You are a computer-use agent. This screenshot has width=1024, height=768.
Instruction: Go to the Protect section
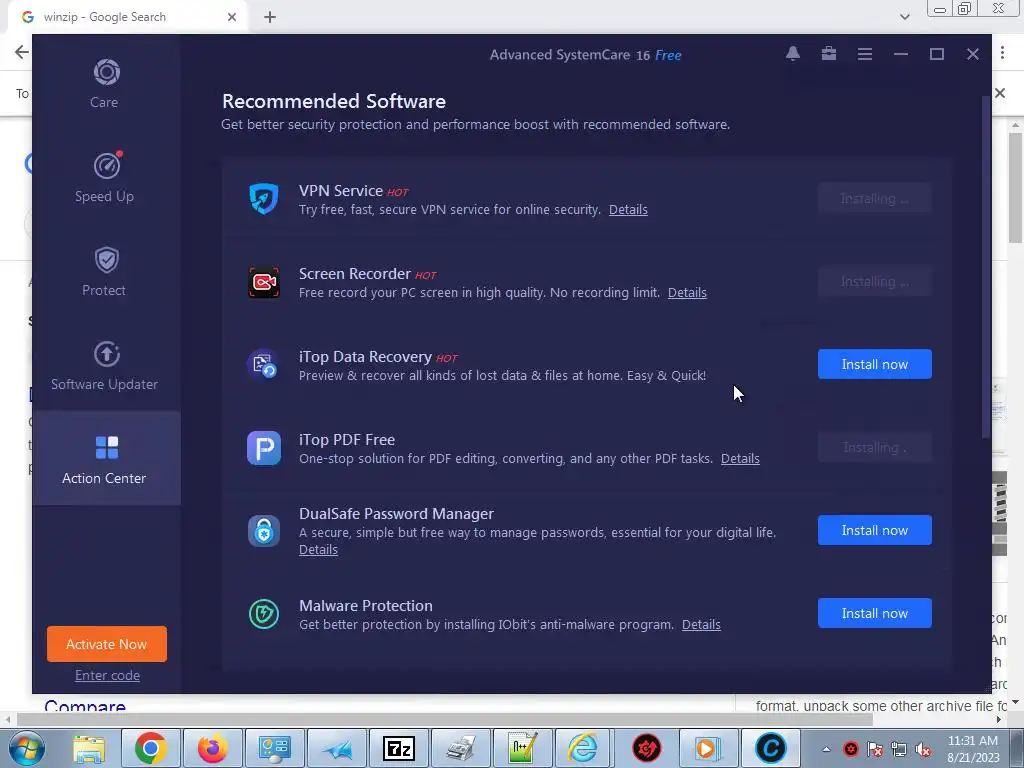tap(106, 271)
